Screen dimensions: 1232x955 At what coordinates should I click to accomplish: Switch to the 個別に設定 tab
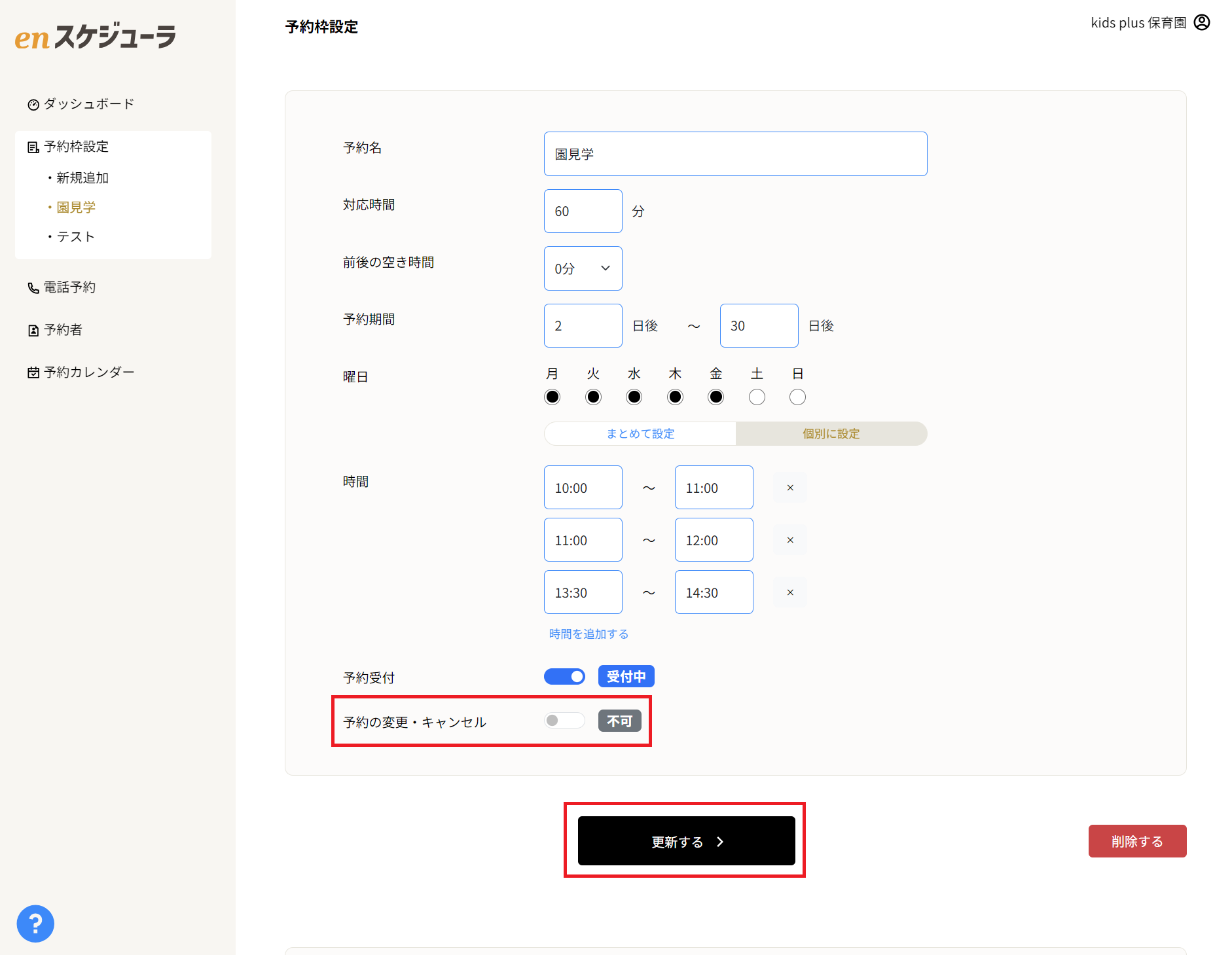coord(831,434)
